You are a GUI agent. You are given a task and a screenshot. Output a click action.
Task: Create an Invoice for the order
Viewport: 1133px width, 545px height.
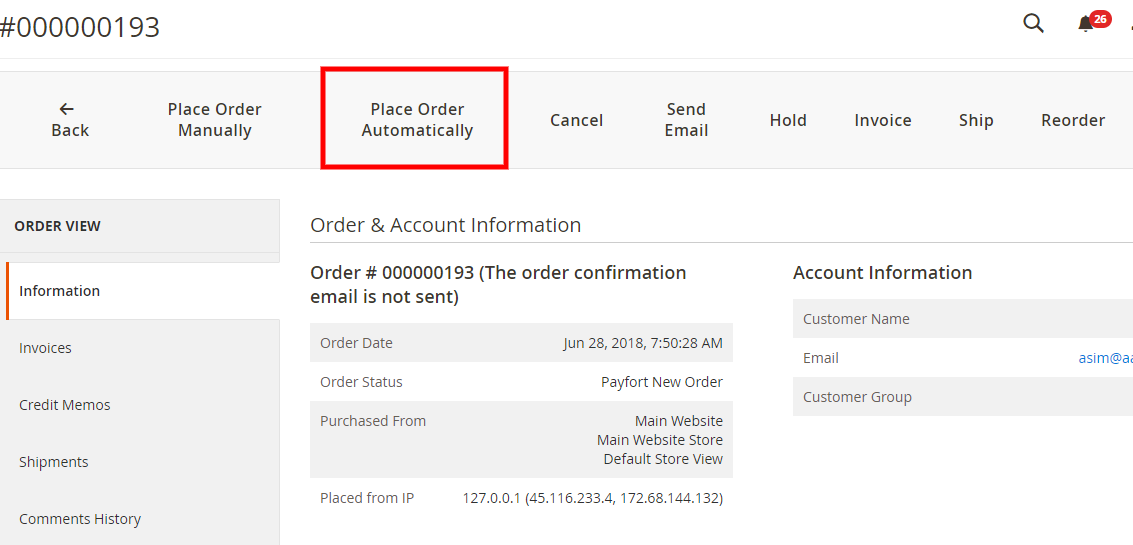tap(883, 120)
